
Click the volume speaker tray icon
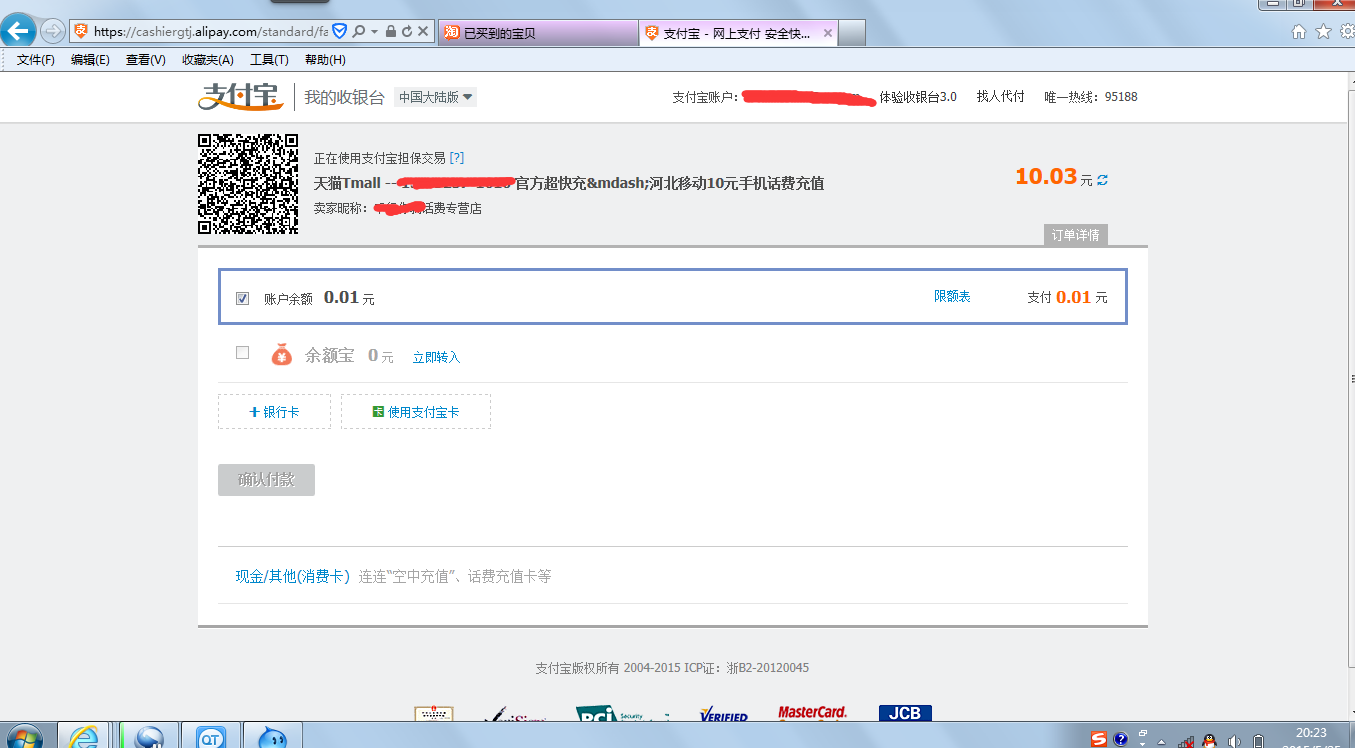[x=1235, y=741]
